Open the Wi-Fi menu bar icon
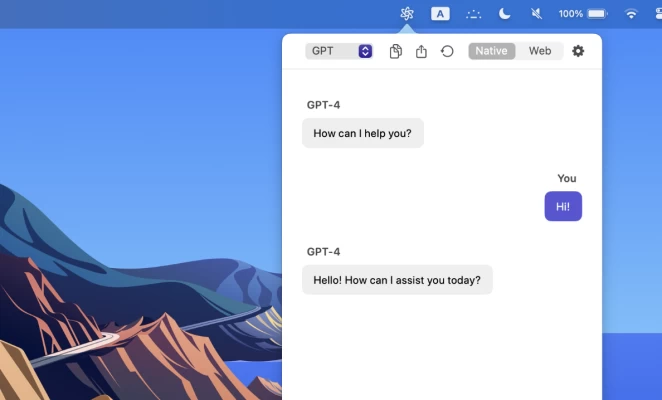This screenshot has width=662, height=400. pyautogui.click(x=631, y=14)
